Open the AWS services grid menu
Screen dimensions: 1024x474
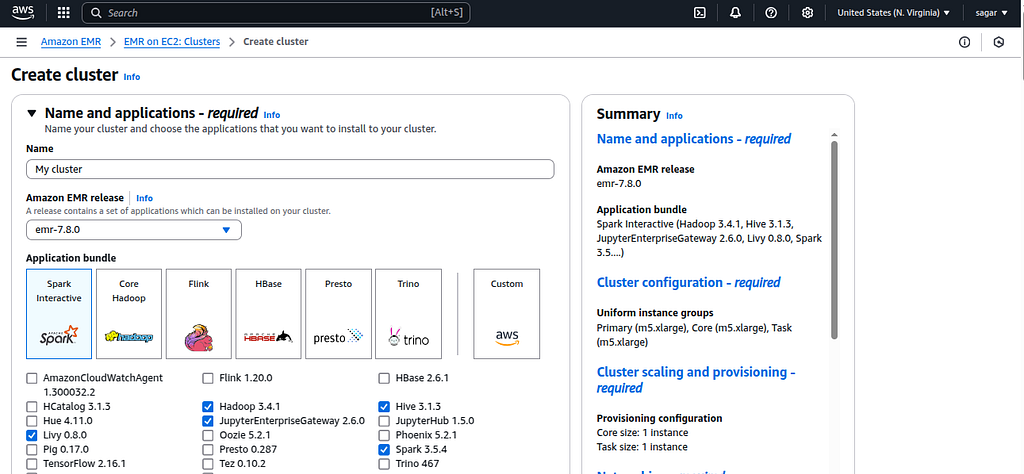63,12
